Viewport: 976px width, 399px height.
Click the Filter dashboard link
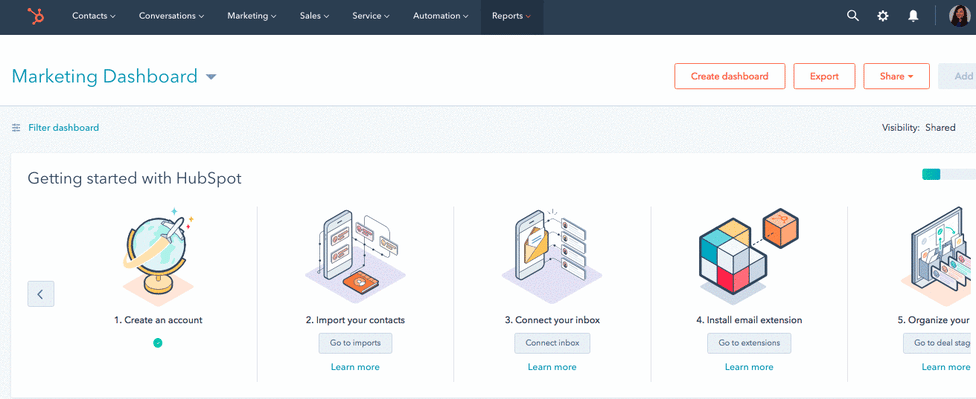point(63,128)
